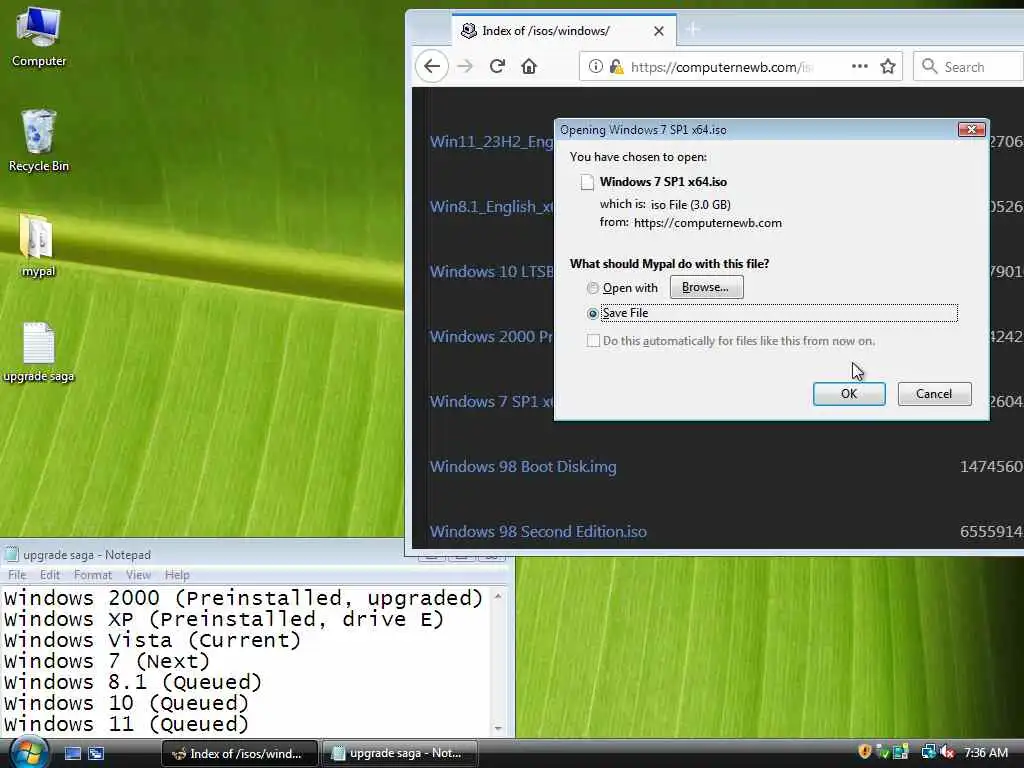Click 'Windows 7 (Next)' line in Notepad
Screen dimensions: 1024x768
click(106, 662)
